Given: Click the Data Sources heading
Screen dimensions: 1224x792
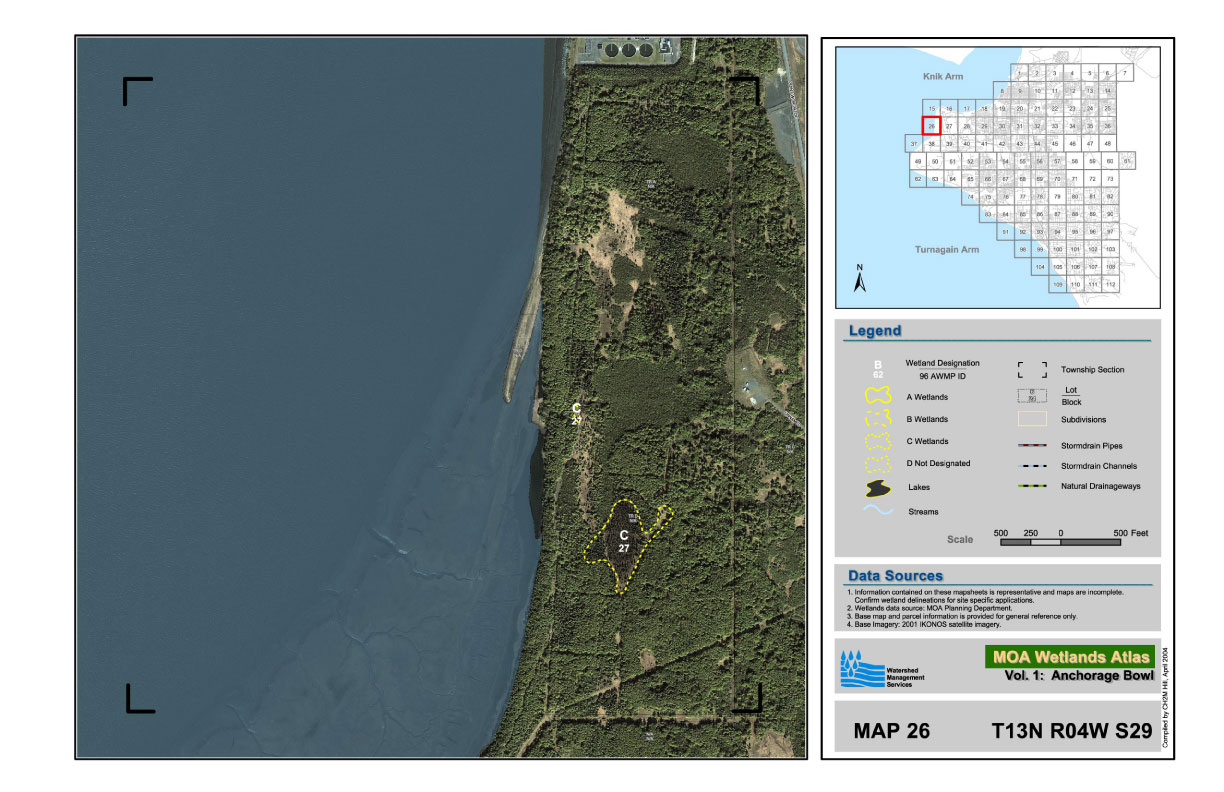Looking at the screenshot, I should 895,576.
